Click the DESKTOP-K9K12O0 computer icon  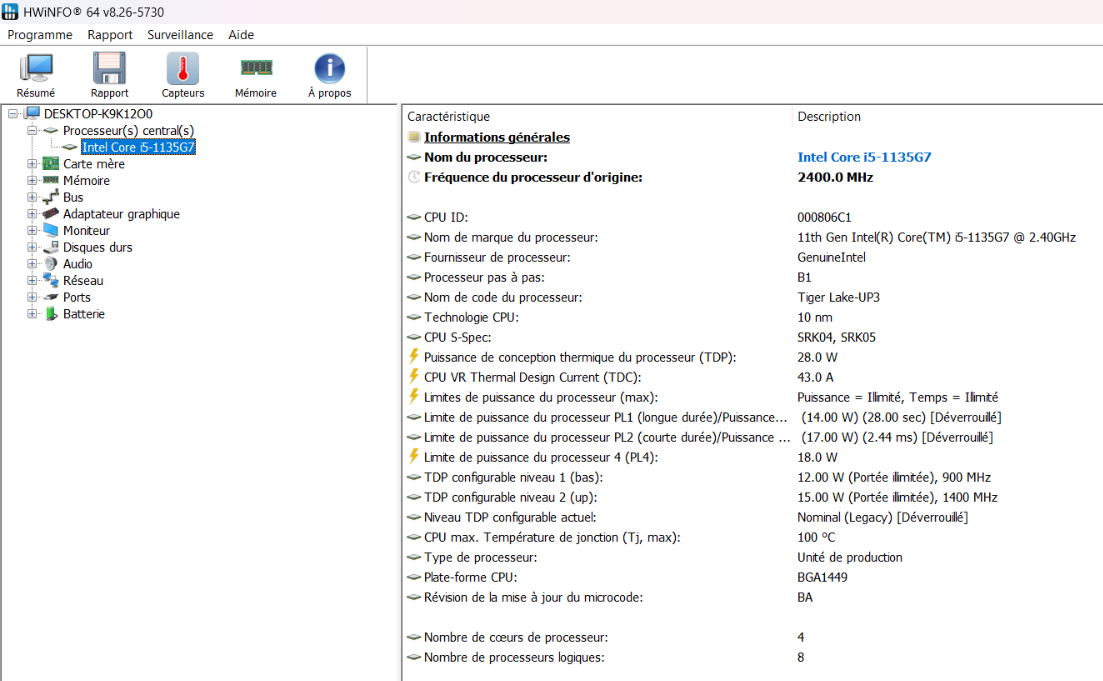(x=32, y=113)
